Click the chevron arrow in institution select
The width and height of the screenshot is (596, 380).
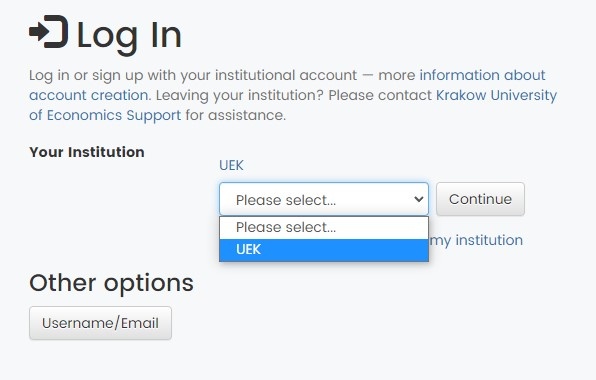(x=418, y=199)
